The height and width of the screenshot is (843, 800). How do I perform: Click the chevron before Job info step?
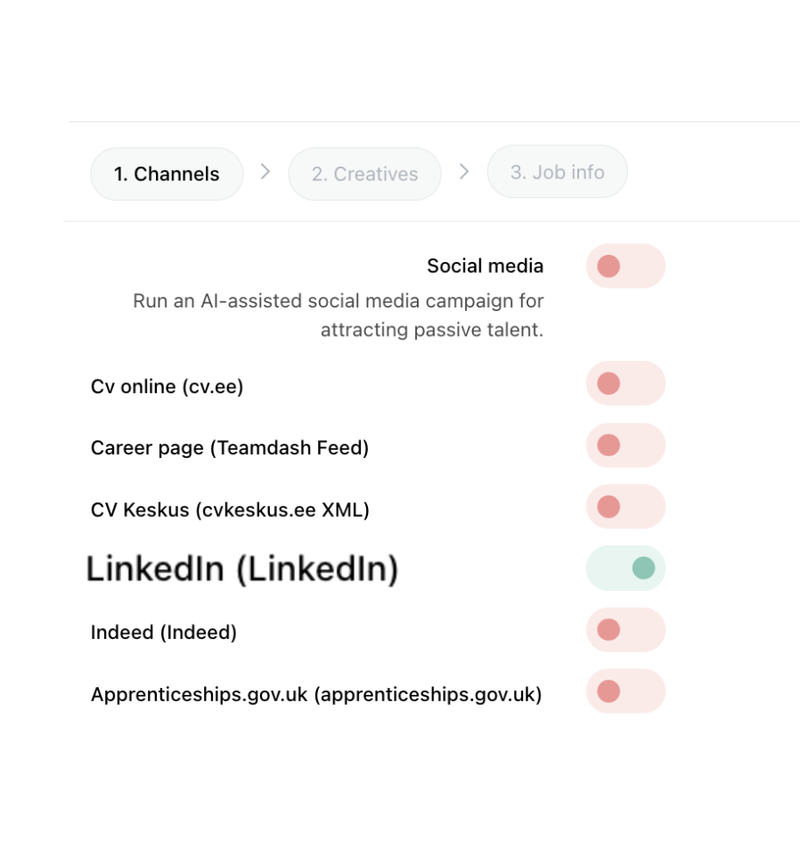(464, 172)
